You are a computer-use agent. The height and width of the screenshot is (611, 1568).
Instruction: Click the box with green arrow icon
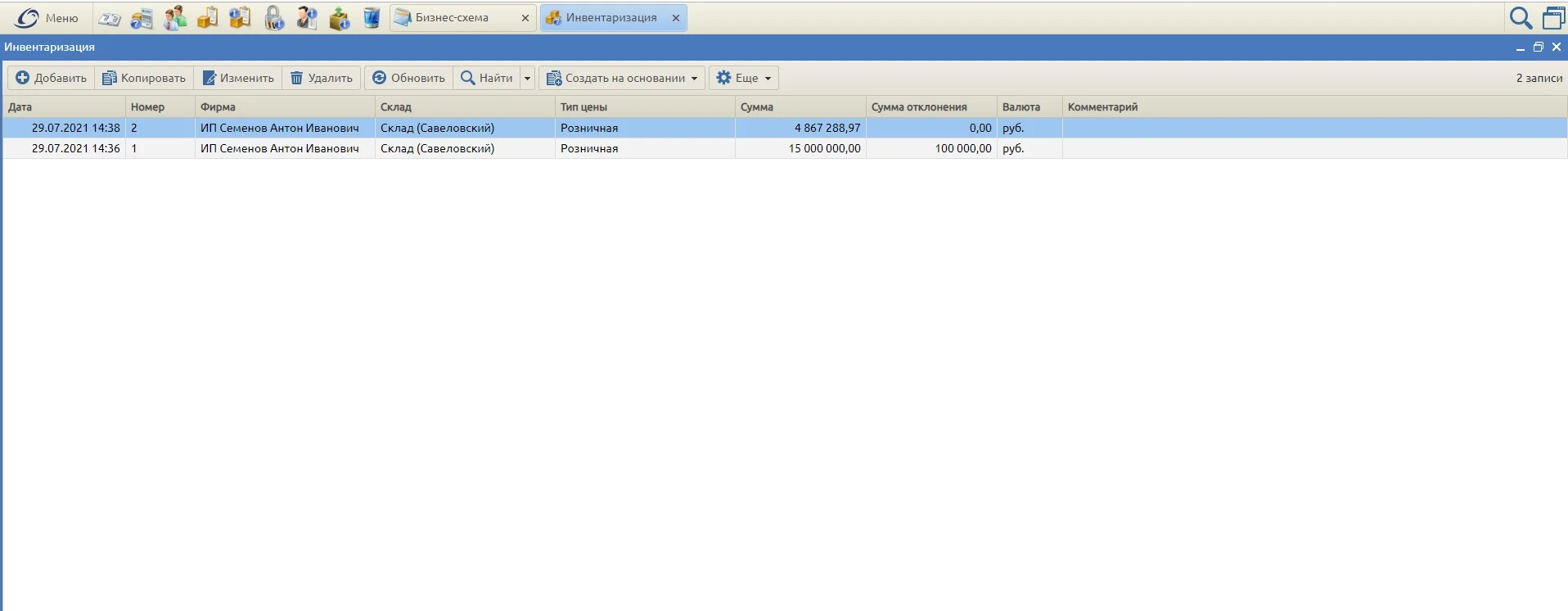[x=339, y=17]
